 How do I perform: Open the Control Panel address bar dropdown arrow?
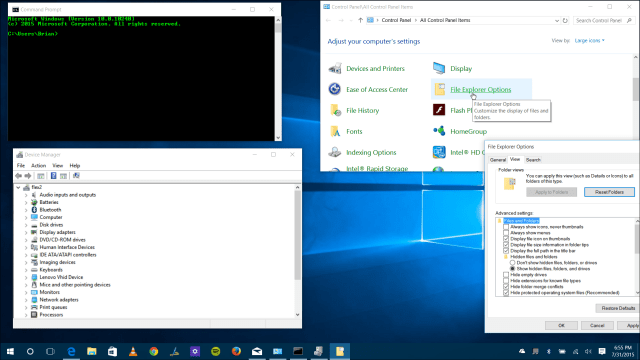click(x=557, y=20)
